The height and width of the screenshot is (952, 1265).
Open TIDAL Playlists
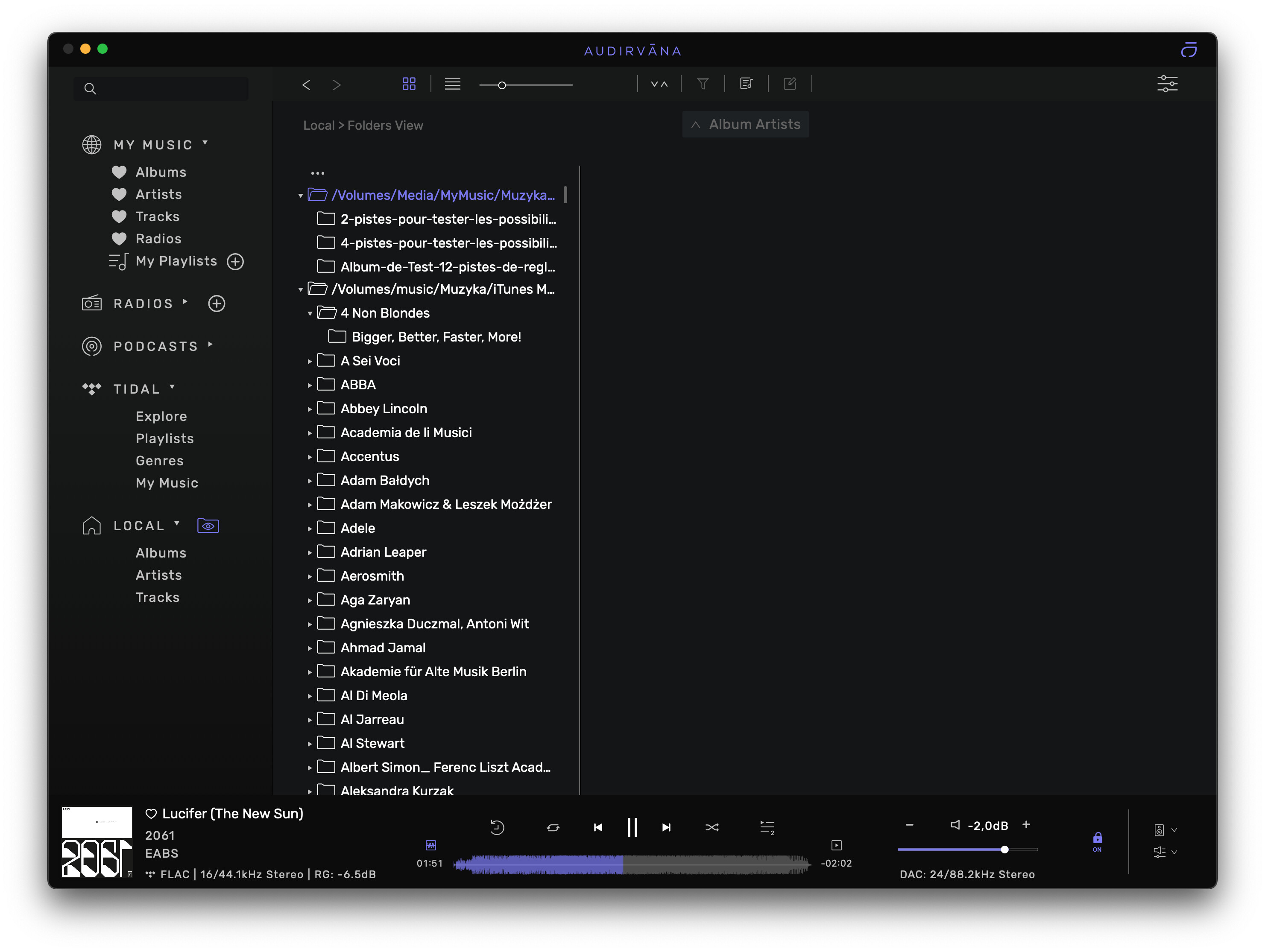(165, 438)
